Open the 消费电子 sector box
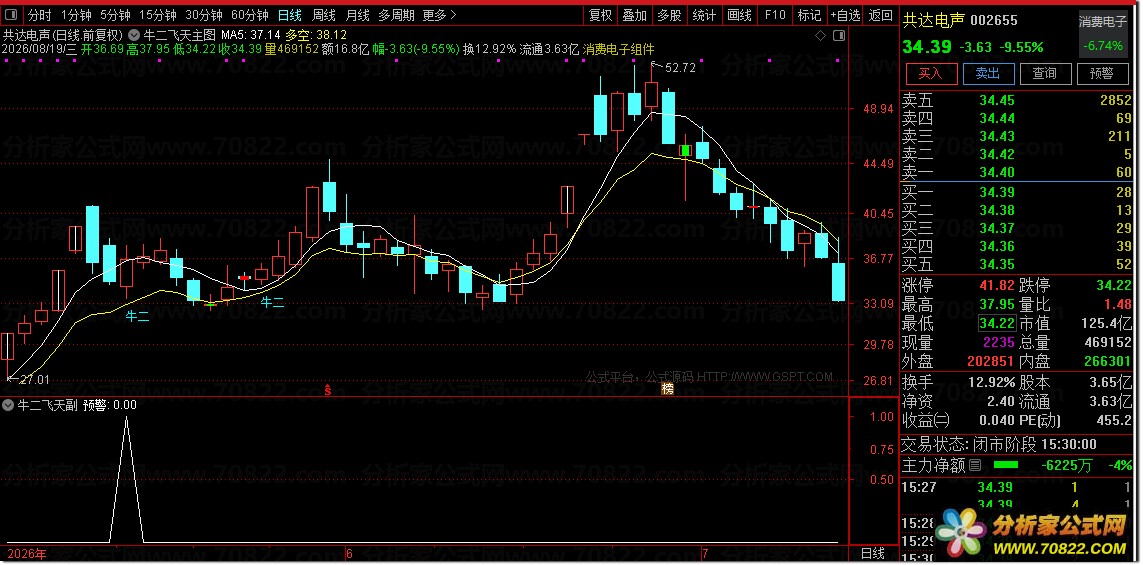The image size is (1143, 565). 1102,34
